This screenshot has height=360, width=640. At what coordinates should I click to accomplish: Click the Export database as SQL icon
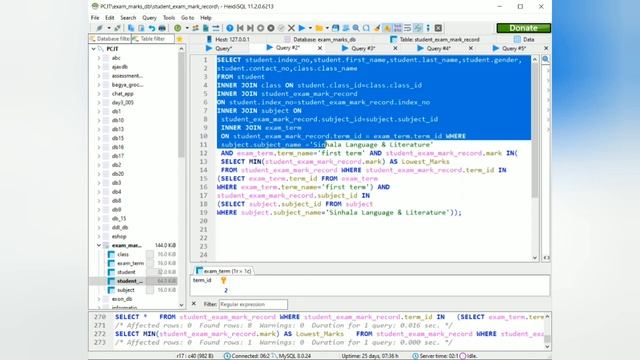(x=206, y=28)
